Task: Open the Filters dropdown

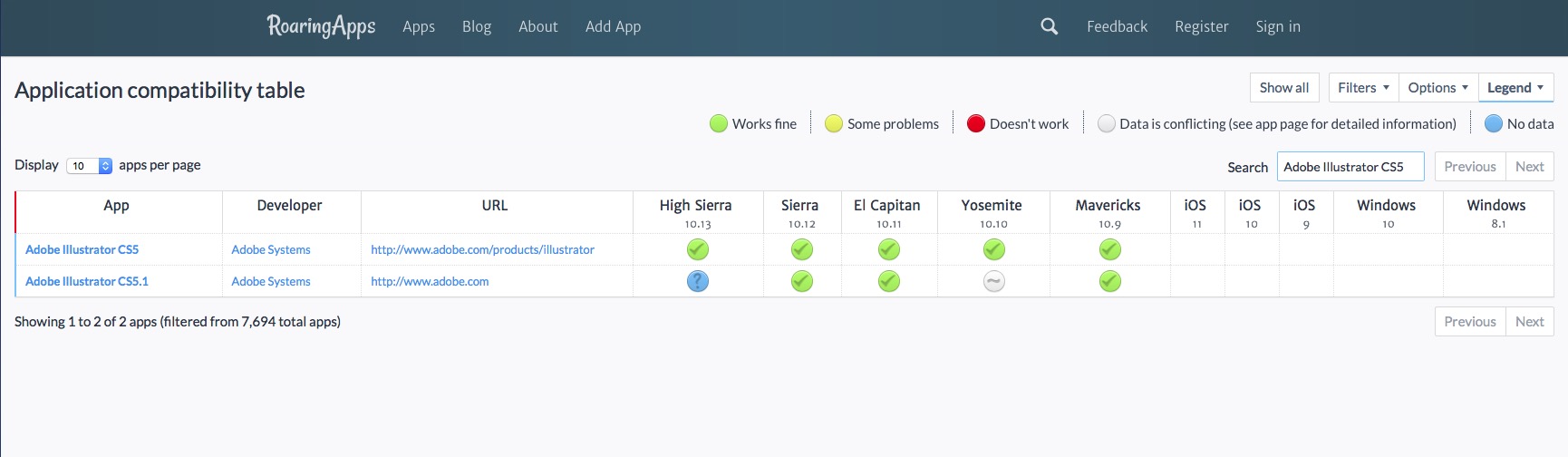Action: (x=1363, y=88)
